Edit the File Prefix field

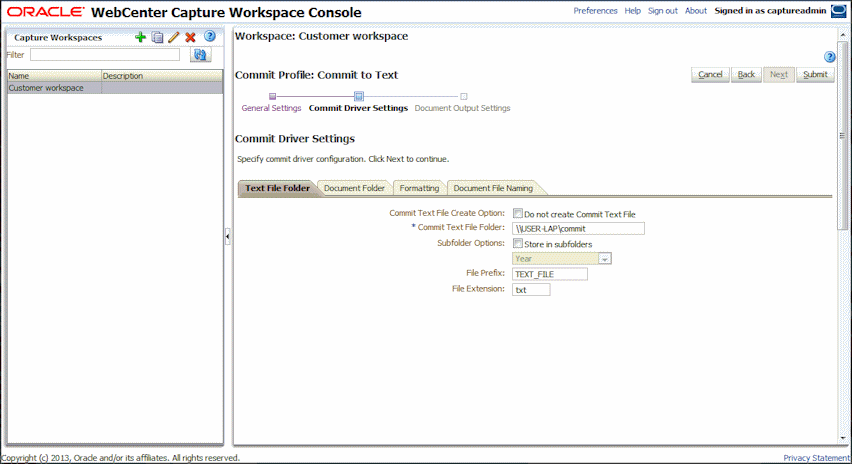550,274
